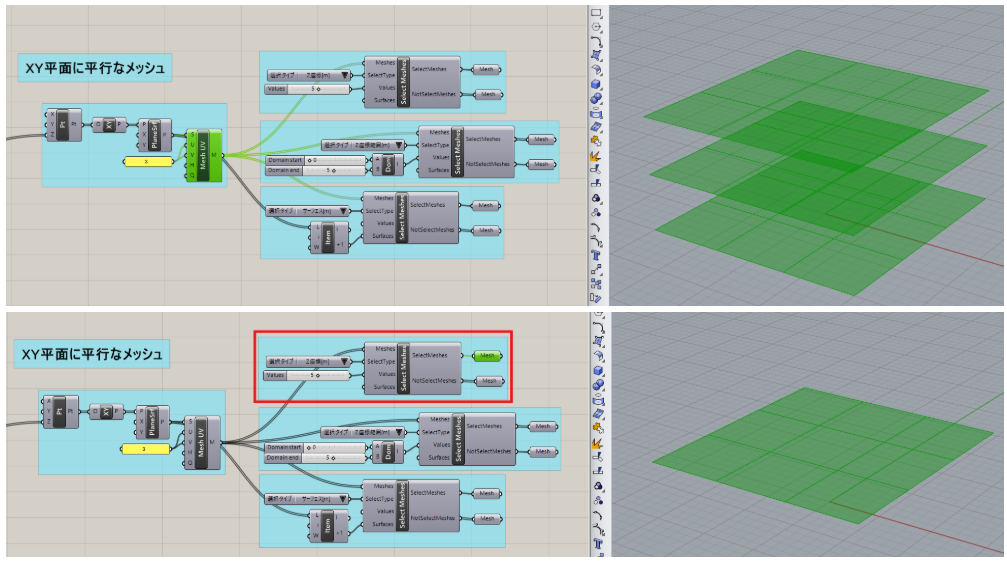This screenshot has width=1007, height=563.
Task: Click the Explode starburst icon in upper Rhino toolbar
Action: pyautogui.click(x=596, y=156)
